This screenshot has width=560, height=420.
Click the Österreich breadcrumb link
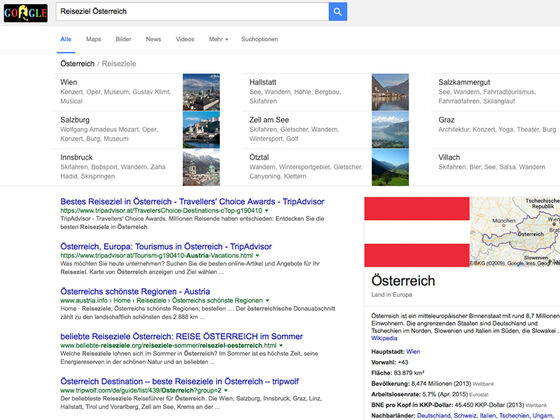click(78, 64)
